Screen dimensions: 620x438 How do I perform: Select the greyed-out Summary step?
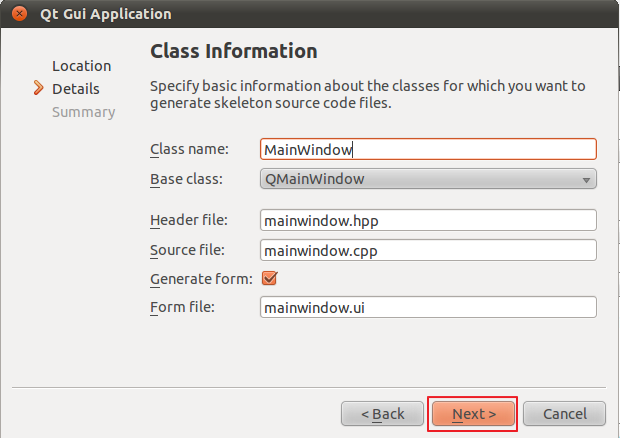click(x=83, y=112)
